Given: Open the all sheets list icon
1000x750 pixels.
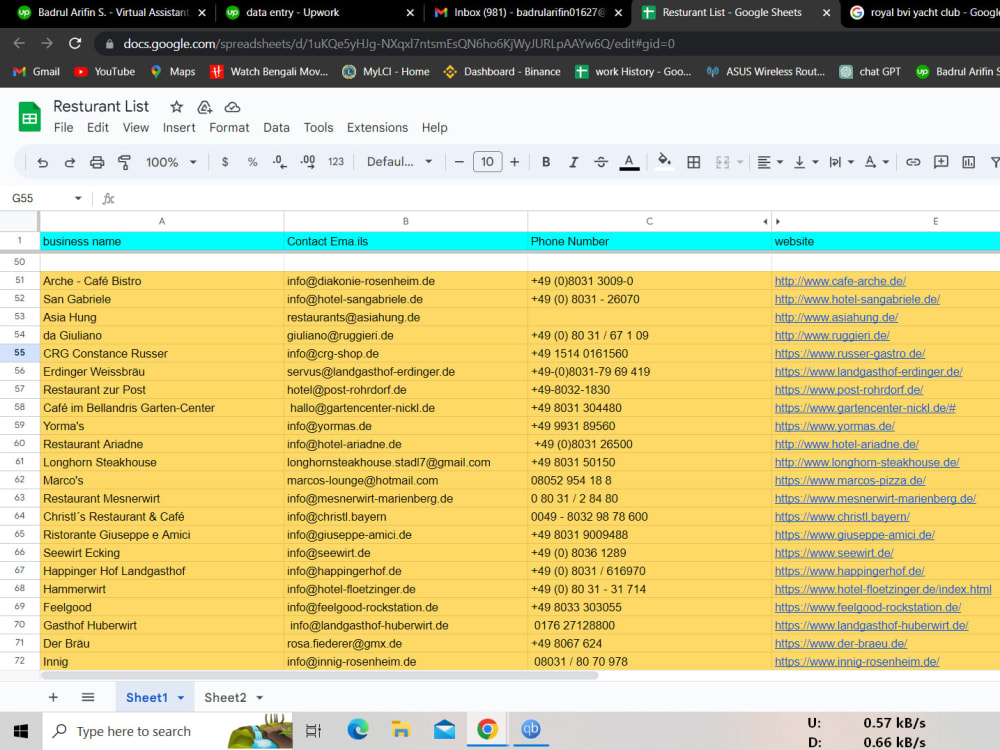Looking at the screenshot, I should click(x=88, y=698).
